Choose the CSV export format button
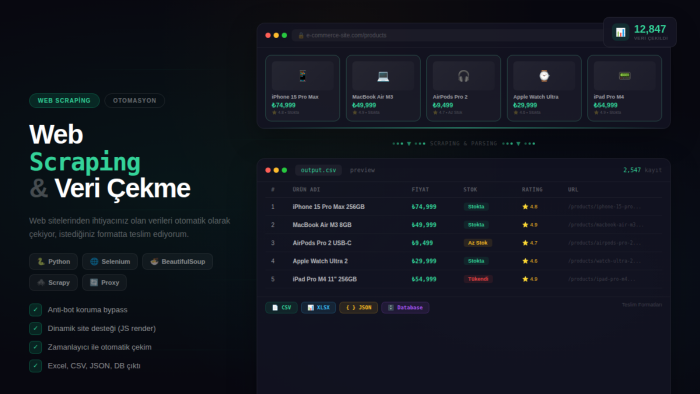 pos(281,307)
